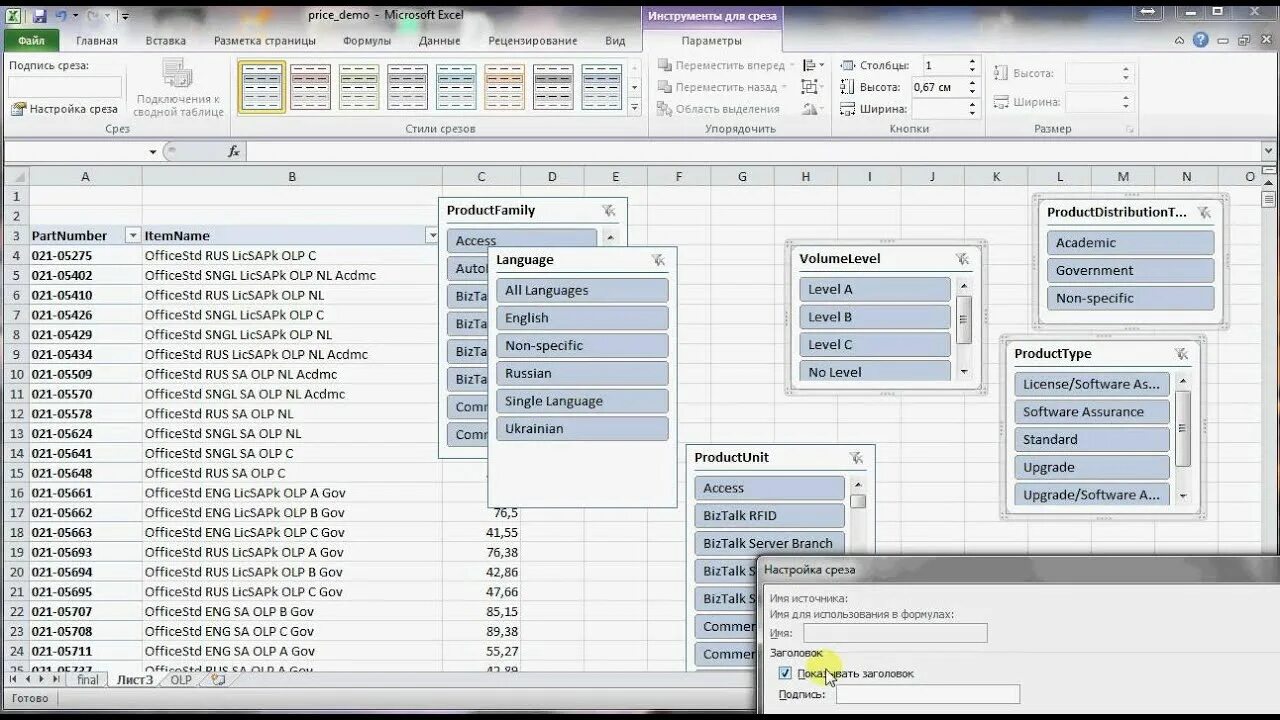The image size is (1280, 720).
Task: Select BizTalk RFID in ProductUnit slicer
Action: pyautogui.click(x=770, y=515)
